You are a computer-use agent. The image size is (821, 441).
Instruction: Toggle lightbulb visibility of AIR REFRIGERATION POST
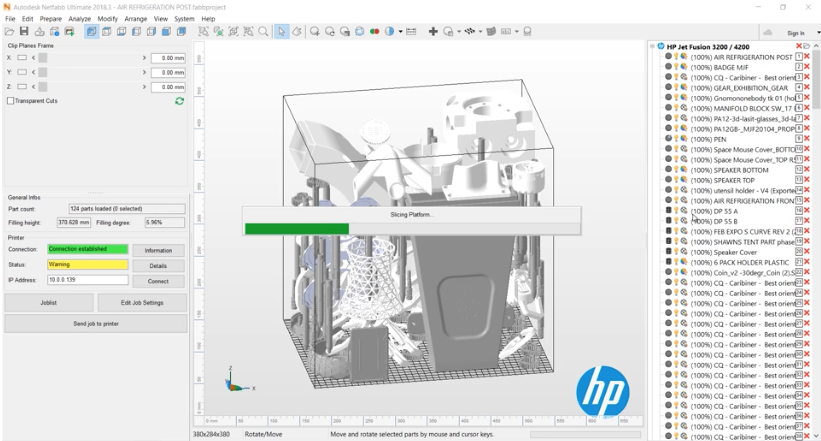click(x=676, y=57)
